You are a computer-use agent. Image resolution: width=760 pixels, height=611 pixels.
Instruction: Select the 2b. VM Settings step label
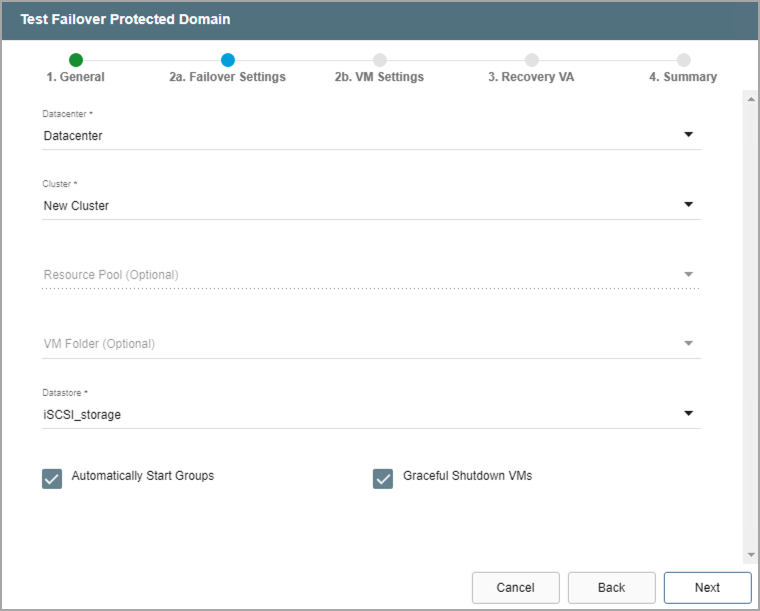coord(379,77)
